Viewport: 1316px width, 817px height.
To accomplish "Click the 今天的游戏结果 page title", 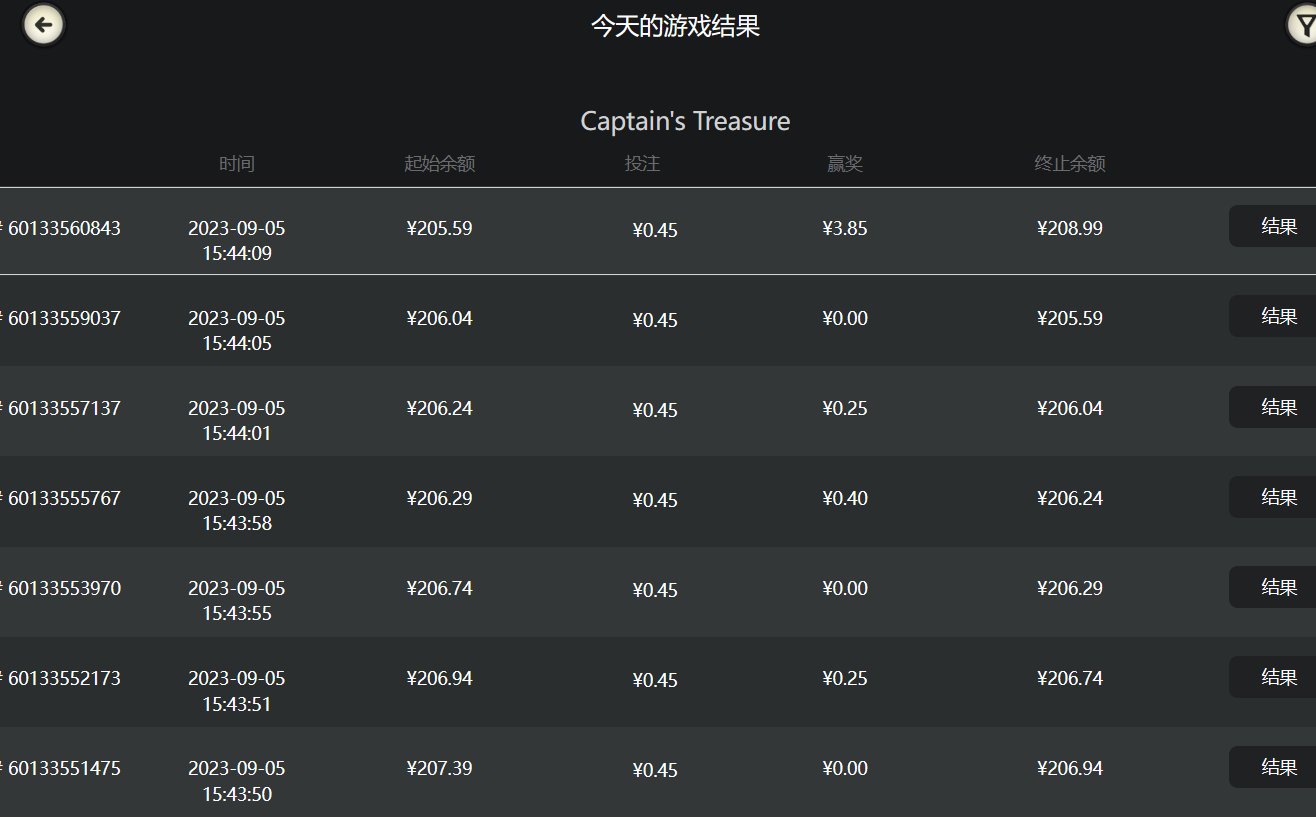I will 675,26.
